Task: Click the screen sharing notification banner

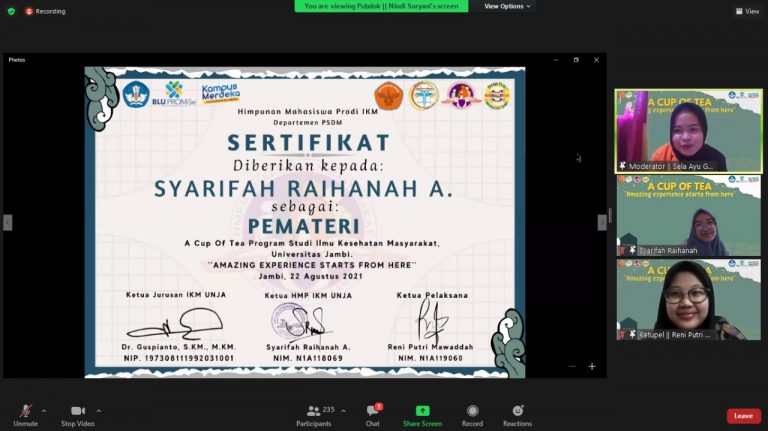Action: tap(381, 6)
